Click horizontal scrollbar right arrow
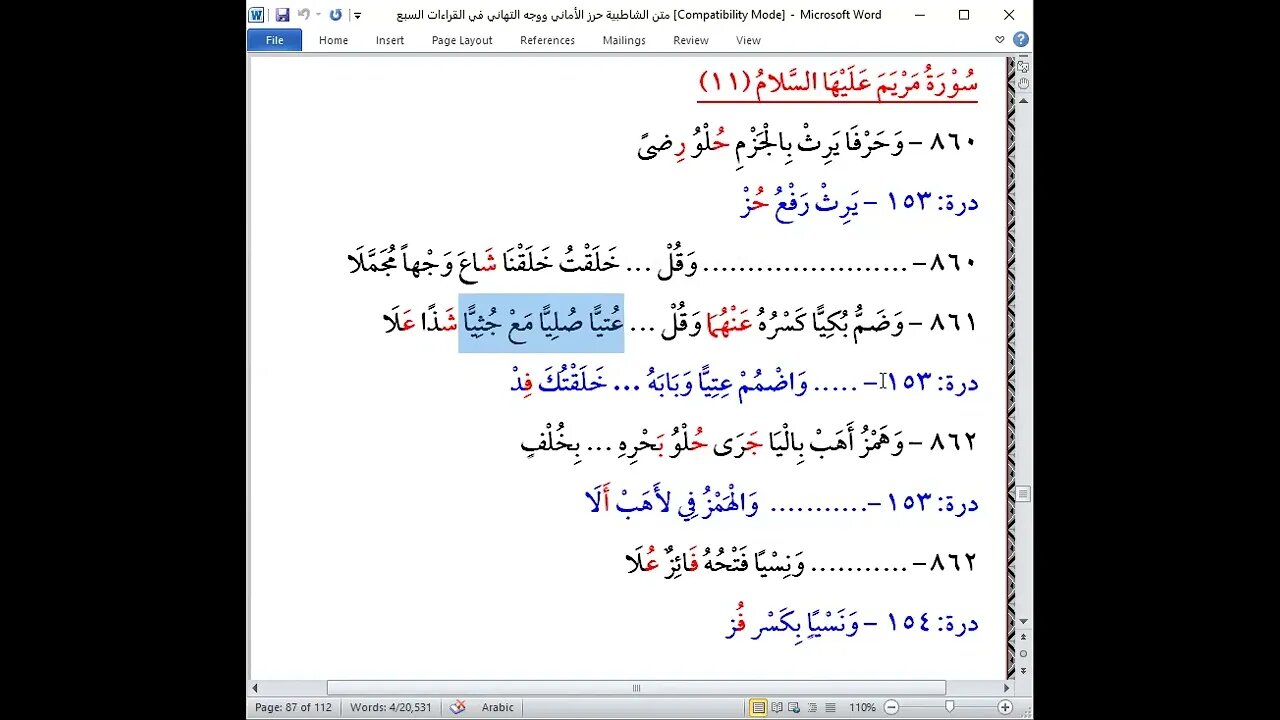Screen dimensions: 1280x720 [x=1007, y=688]
